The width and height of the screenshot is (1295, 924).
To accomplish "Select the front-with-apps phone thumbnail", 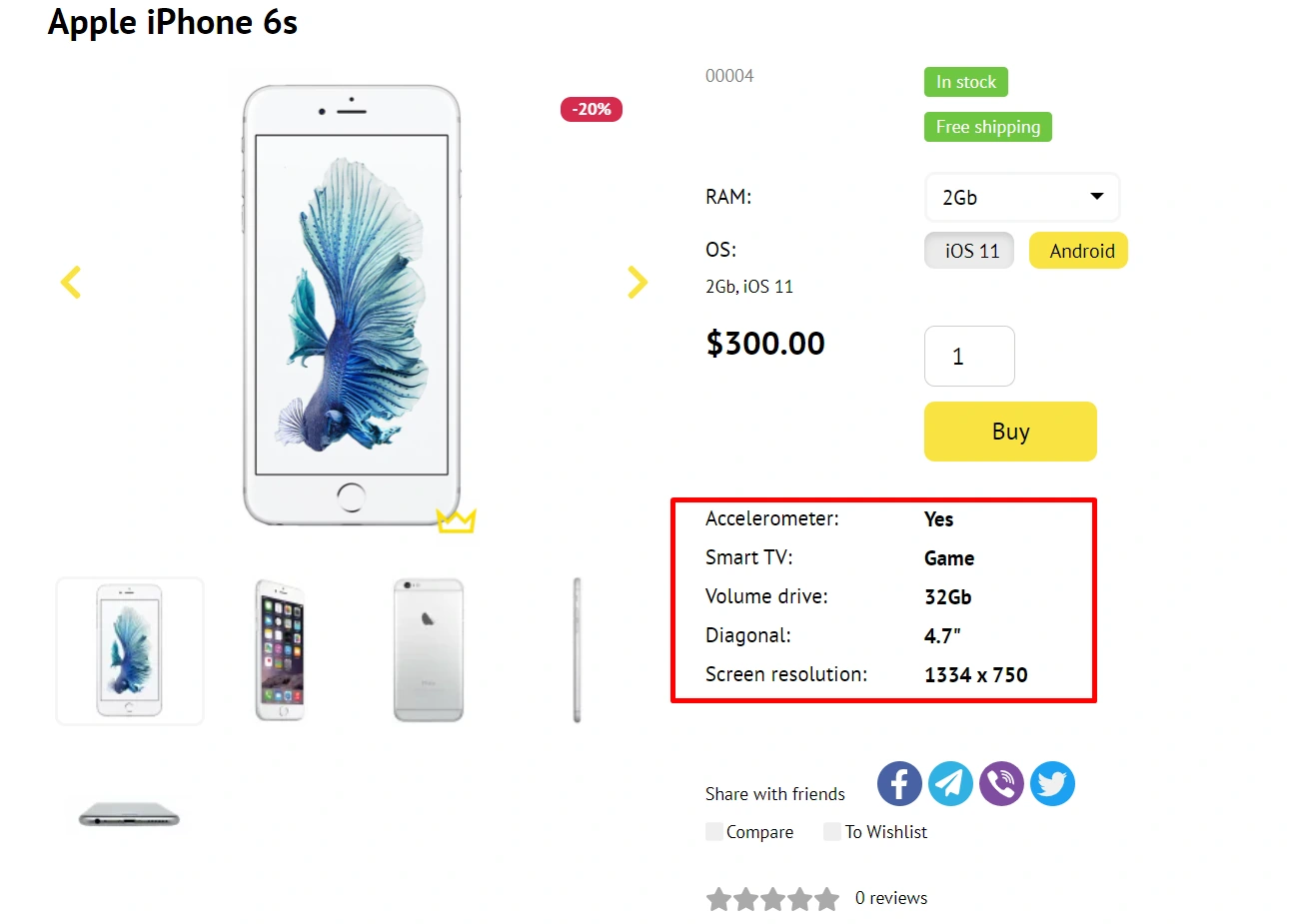I will 280,650.
